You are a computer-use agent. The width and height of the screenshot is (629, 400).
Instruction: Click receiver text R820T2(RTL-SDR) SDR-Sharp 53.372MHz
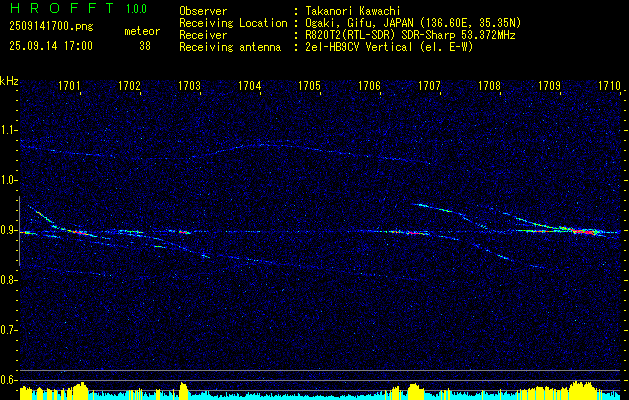click(x=410, y=35)
